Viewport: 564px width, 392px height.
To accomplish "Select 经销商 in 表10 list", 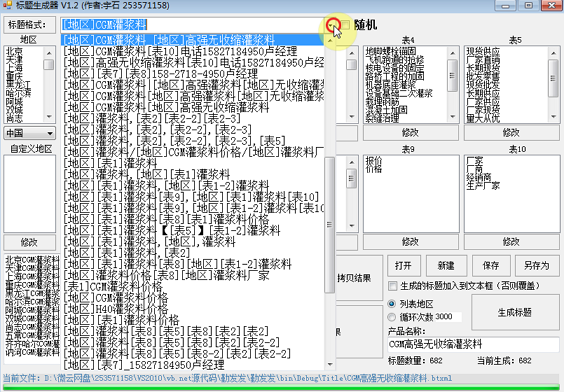I will pos(479,177).
